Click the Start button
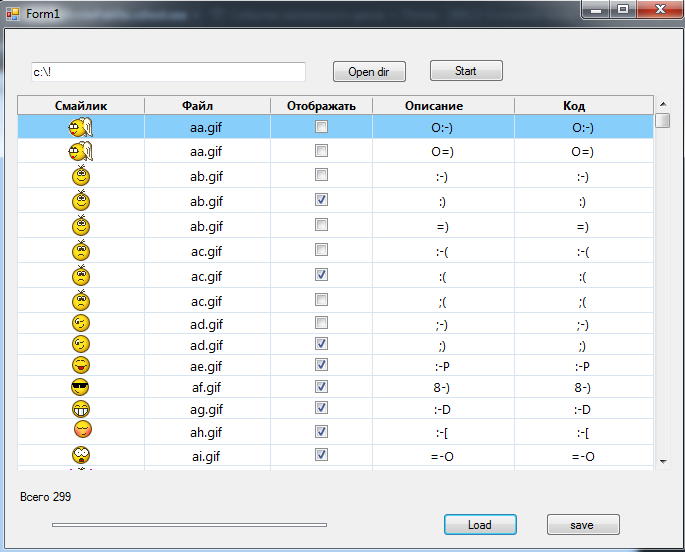The image size is (685, 552). tap(466, 71)
